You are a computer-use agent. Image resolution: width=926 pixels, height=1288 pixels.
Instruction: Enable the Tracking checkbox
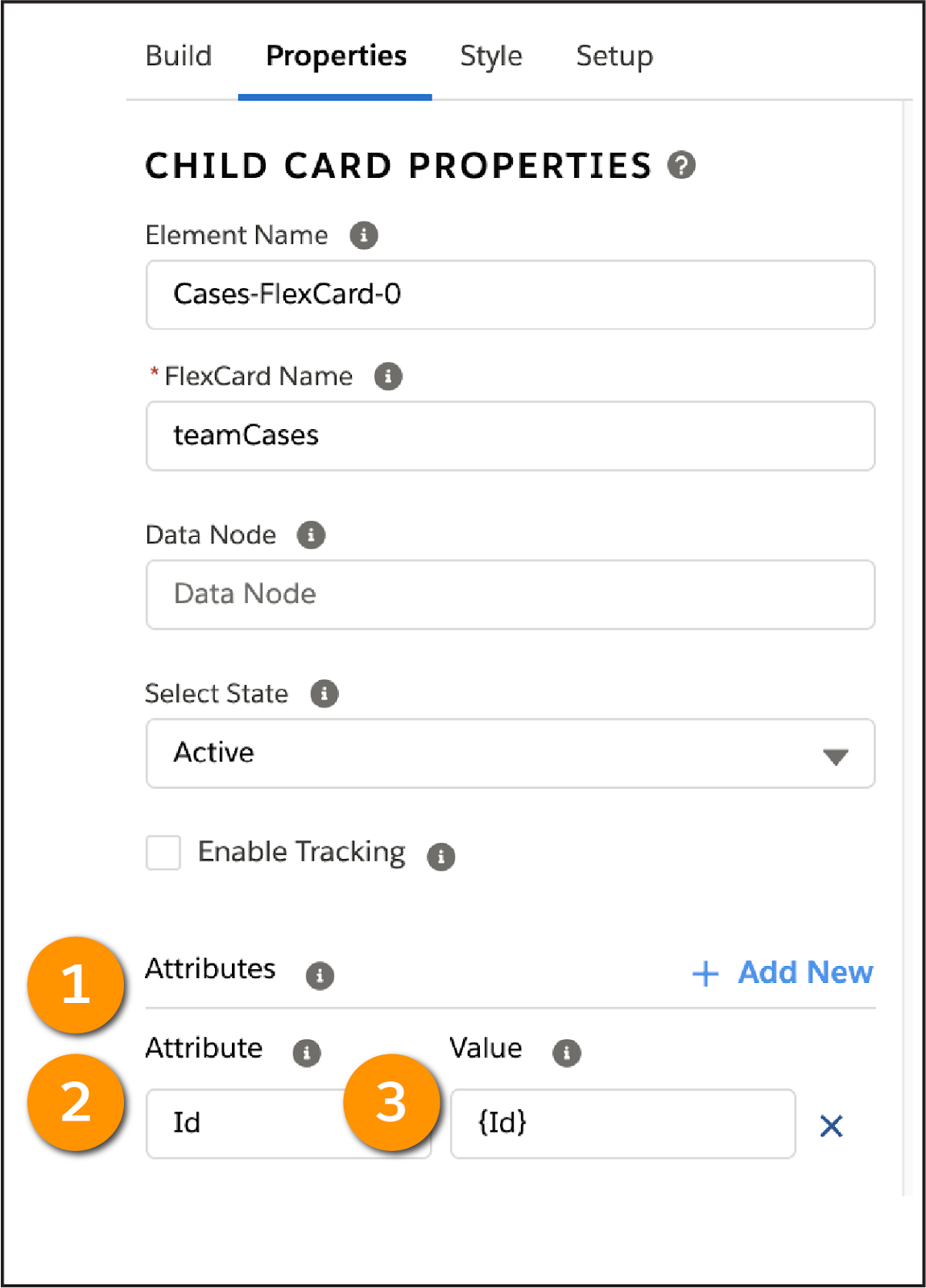(163, 852)
